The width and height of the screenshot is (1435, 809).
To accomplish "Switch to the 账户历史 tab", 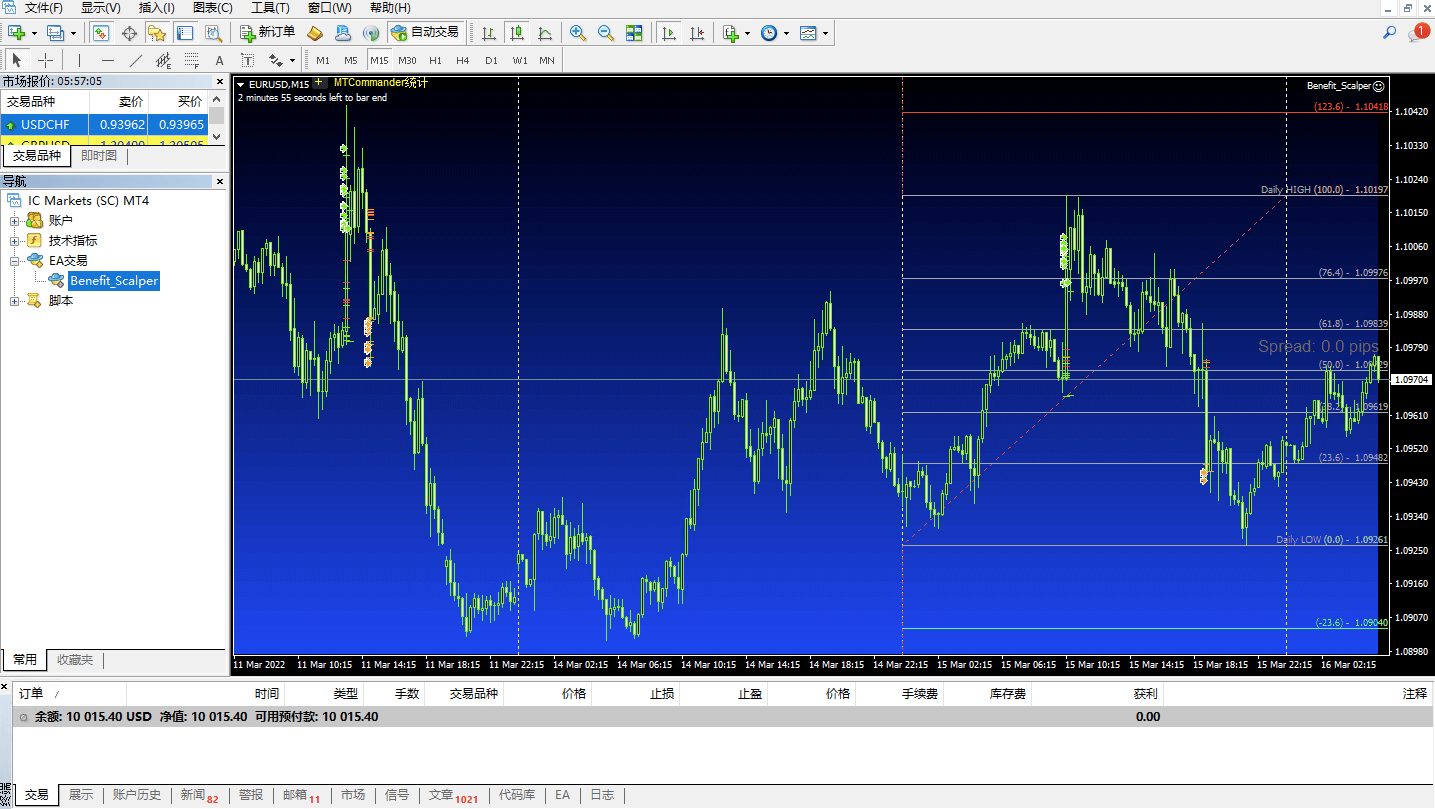I will pos(137,795).
